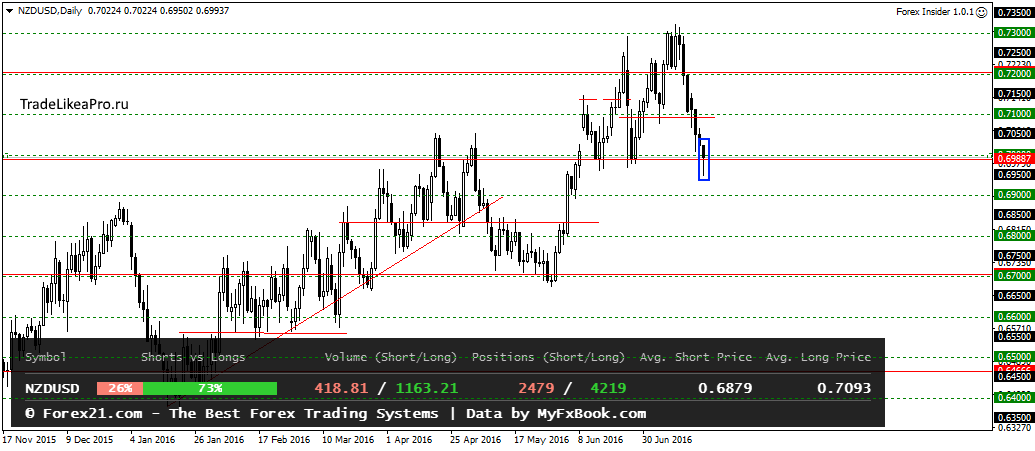Click the red 26% shorts bar

pyautogui.click(x=119, y=388)
